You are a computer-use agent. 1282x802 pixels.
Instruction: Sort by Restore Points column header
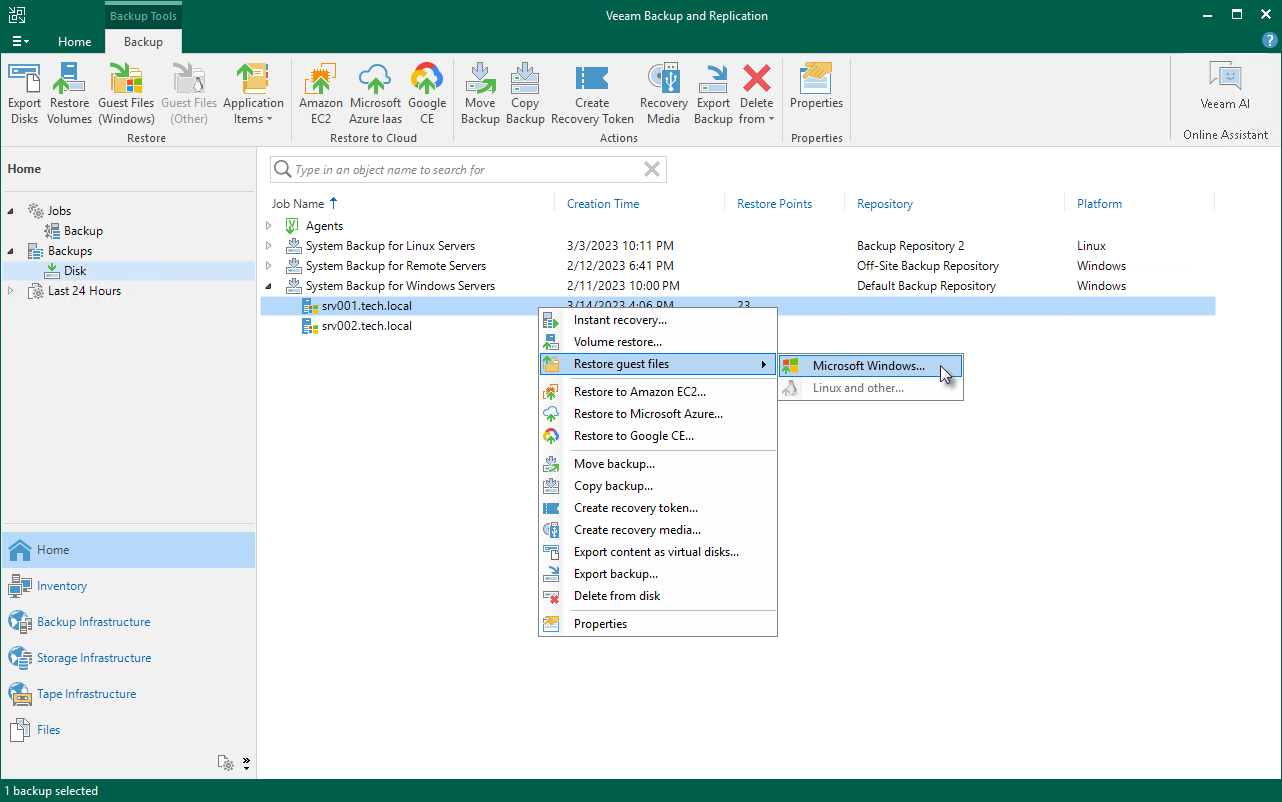(774, 204)
